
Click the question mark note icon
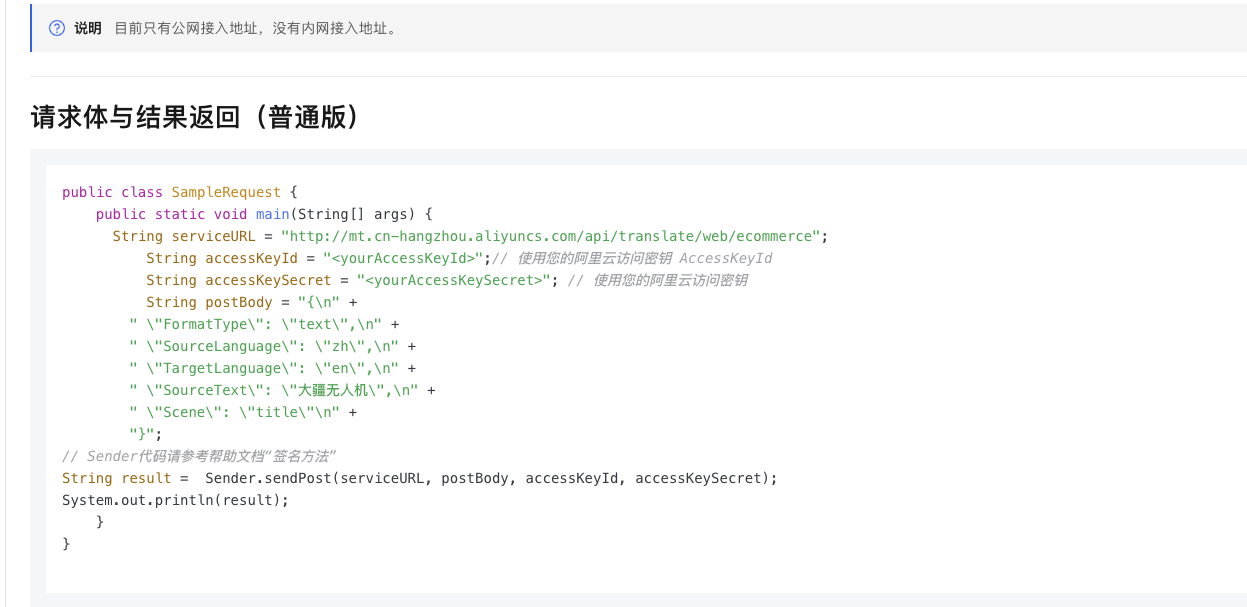coord(57,28)
